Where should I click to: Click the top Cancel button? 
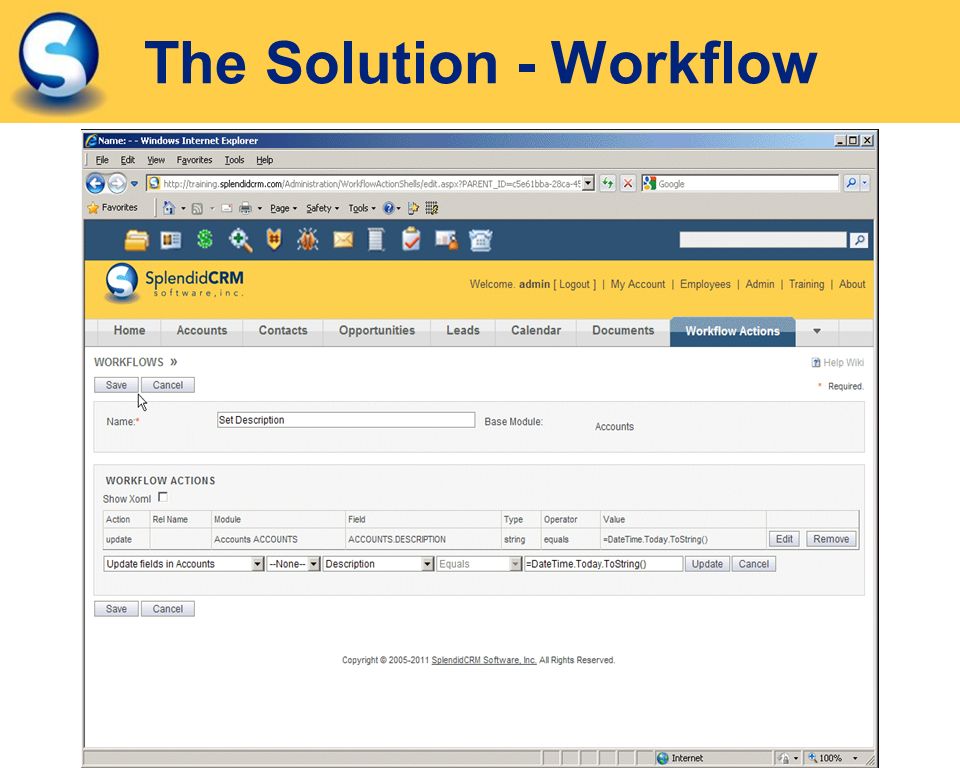[x=168, y=385]
